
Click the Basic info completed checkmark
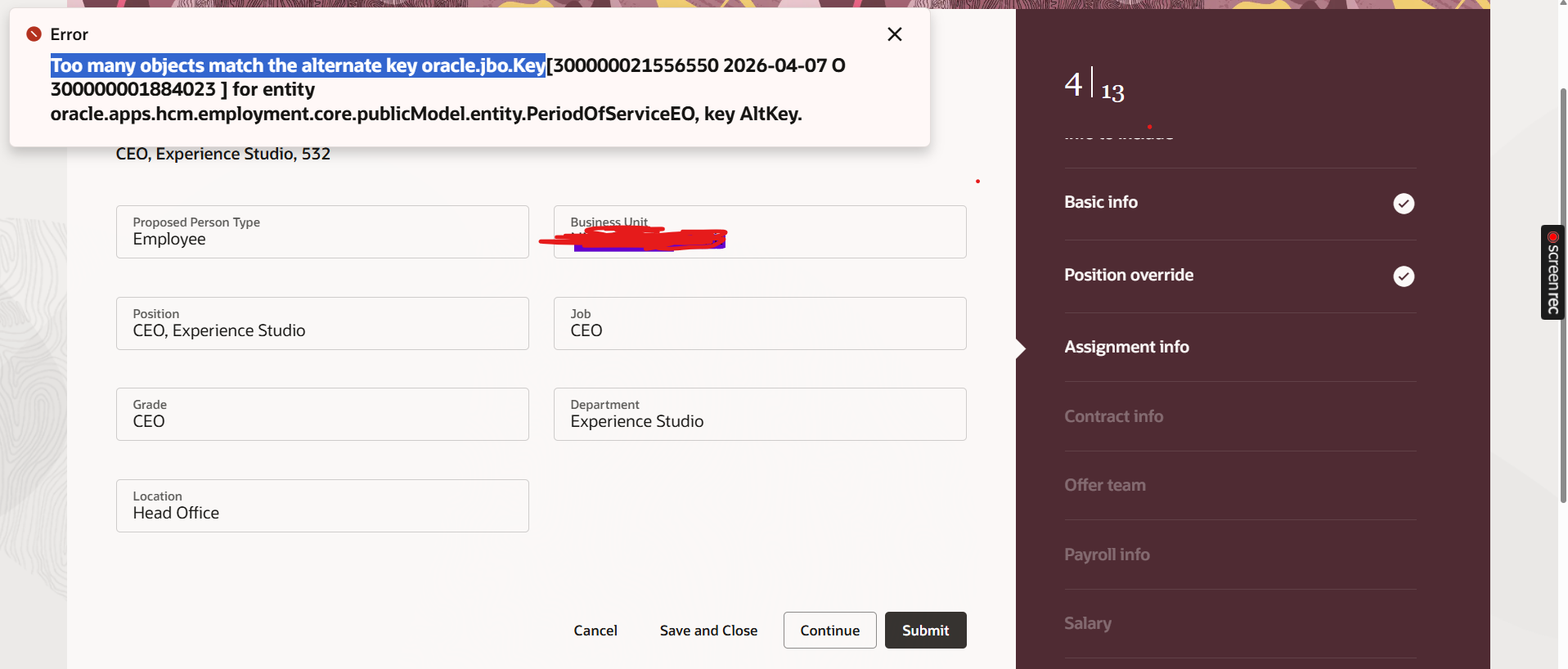click(x=1404, y=204)
